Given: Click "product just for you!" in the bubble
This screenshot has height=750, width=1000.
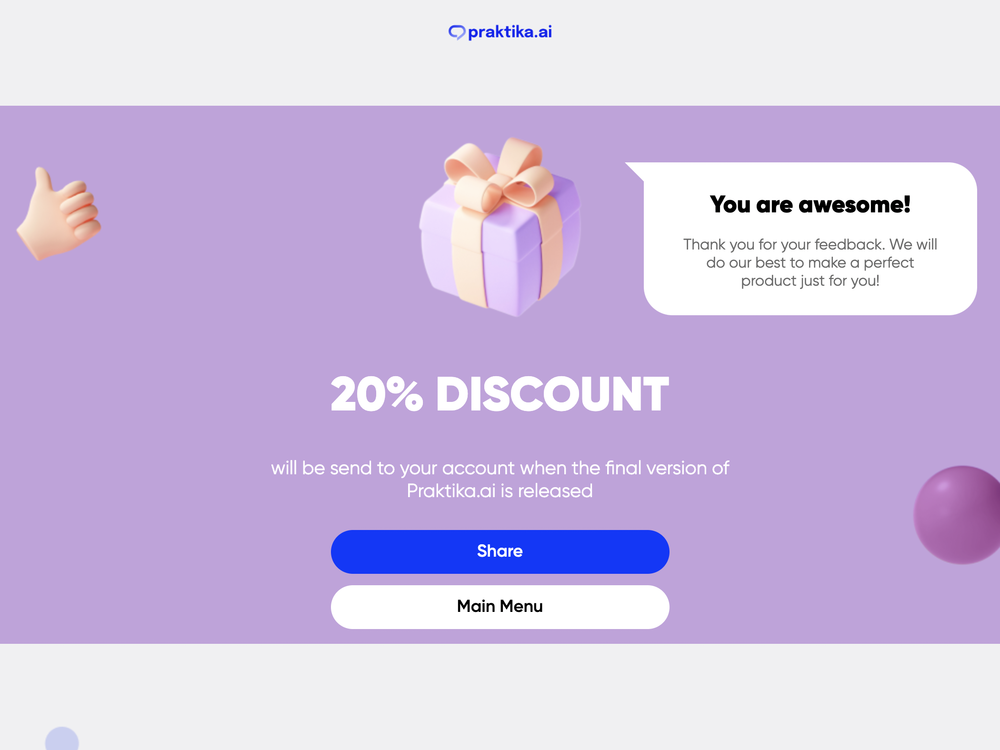Looking at the screenshot, I should coord(810,281).
